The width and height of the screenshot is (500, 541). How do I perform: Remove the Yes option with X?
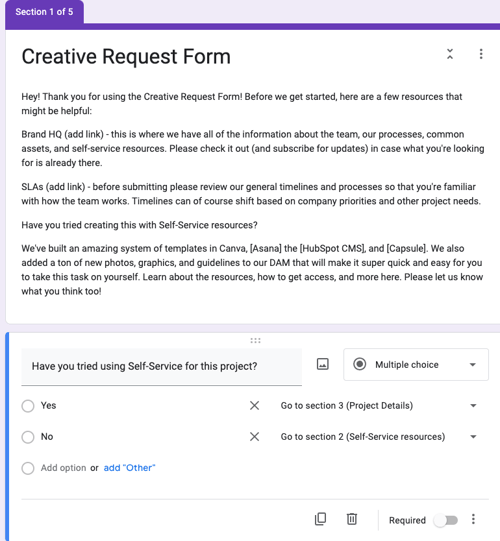point(254,405)
